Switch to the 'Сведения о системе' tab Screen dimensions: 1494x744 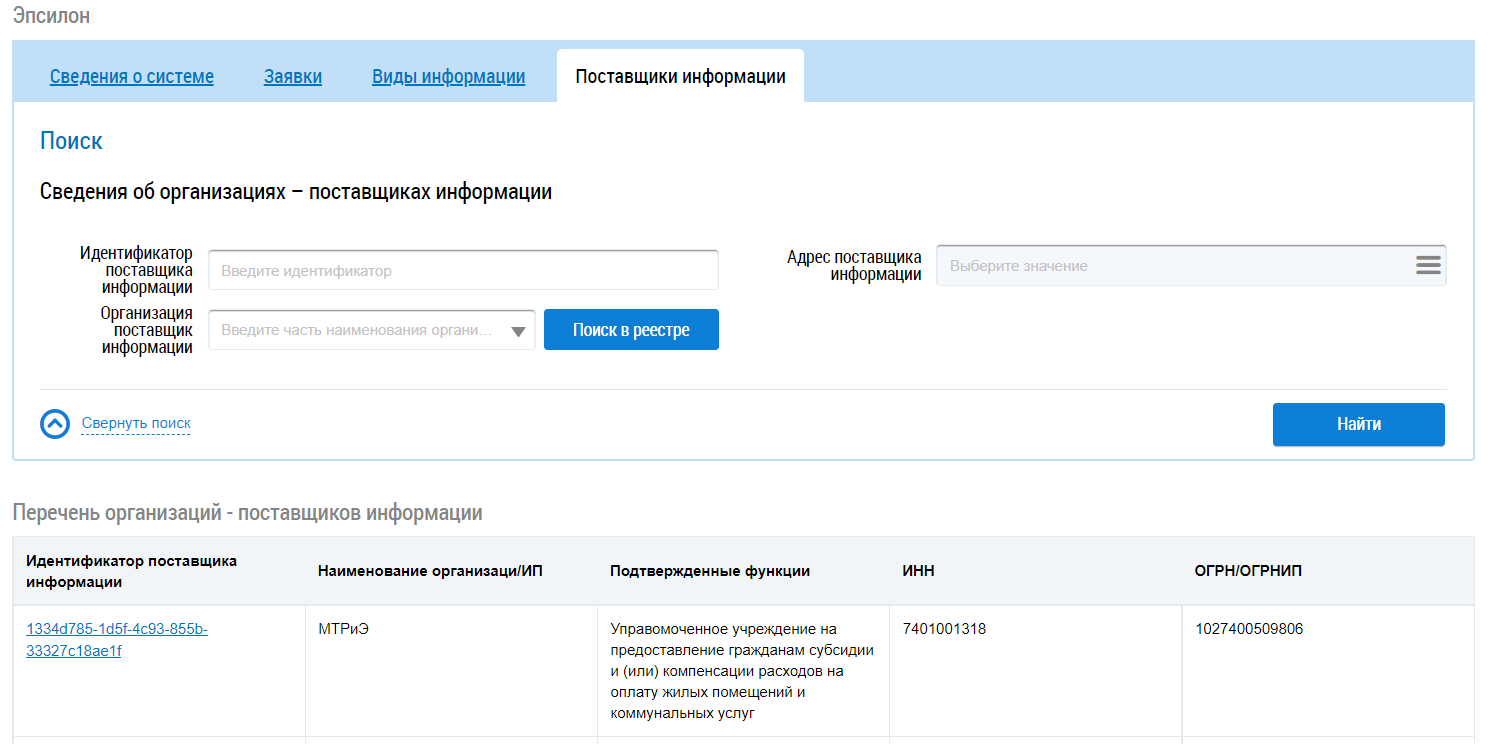point(132,77)
